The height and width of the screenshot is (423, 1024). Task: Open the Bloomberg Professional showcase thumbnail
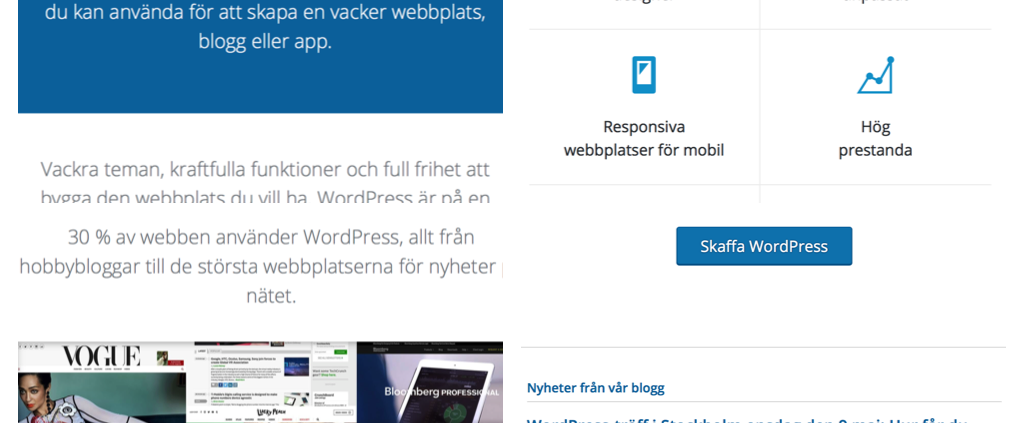(x=430, y=382)
